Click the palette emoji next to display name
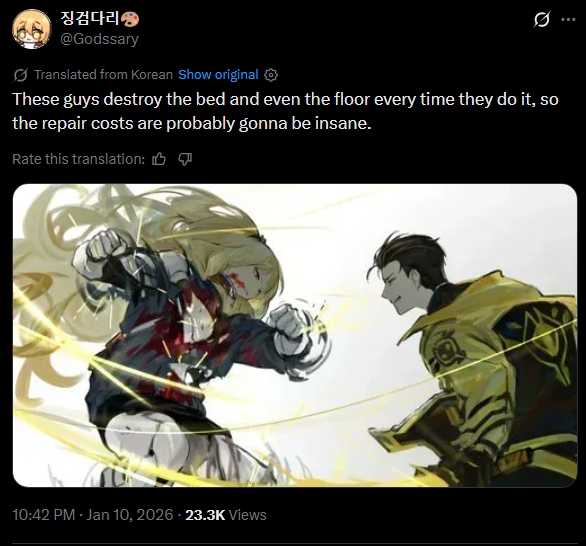Viewport: 586px width, 546px height. tap(131, 19)
